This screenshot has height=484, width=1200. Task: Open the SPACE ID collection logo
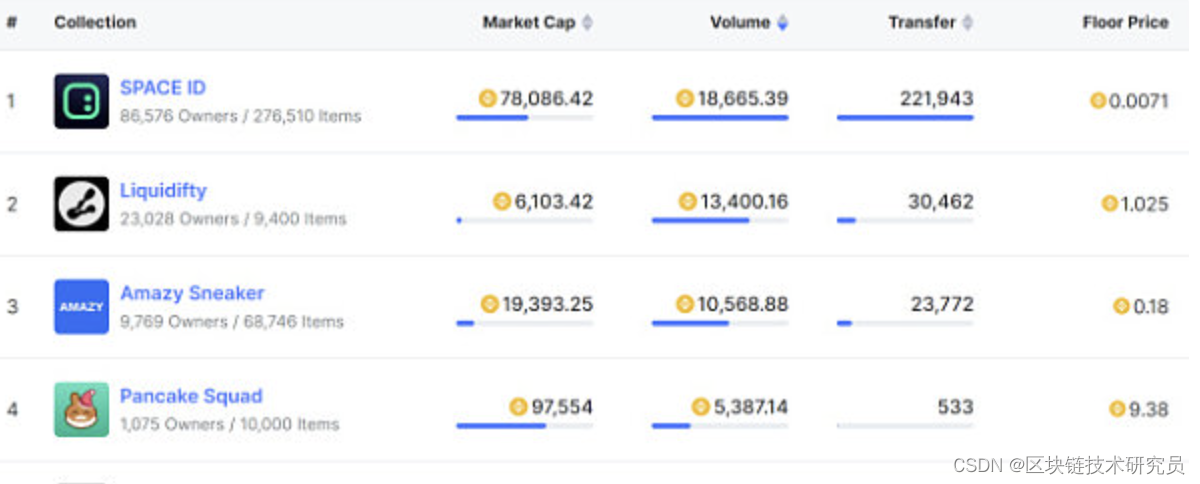[x=81, y=101]
